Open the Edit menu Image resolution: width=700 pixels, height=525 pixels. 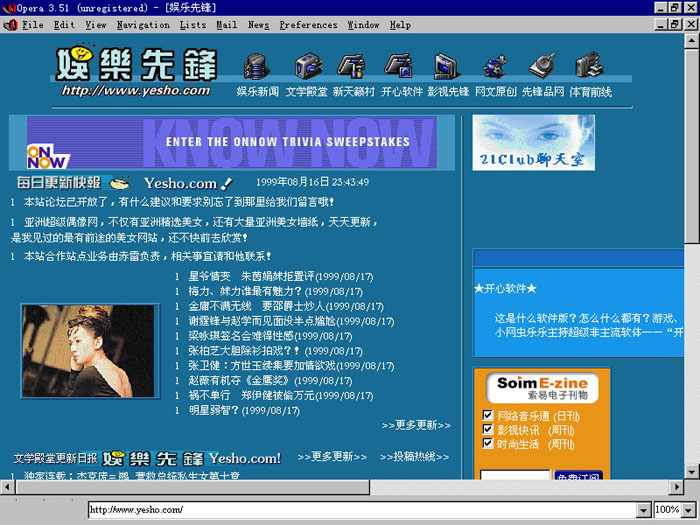[64, 25]
